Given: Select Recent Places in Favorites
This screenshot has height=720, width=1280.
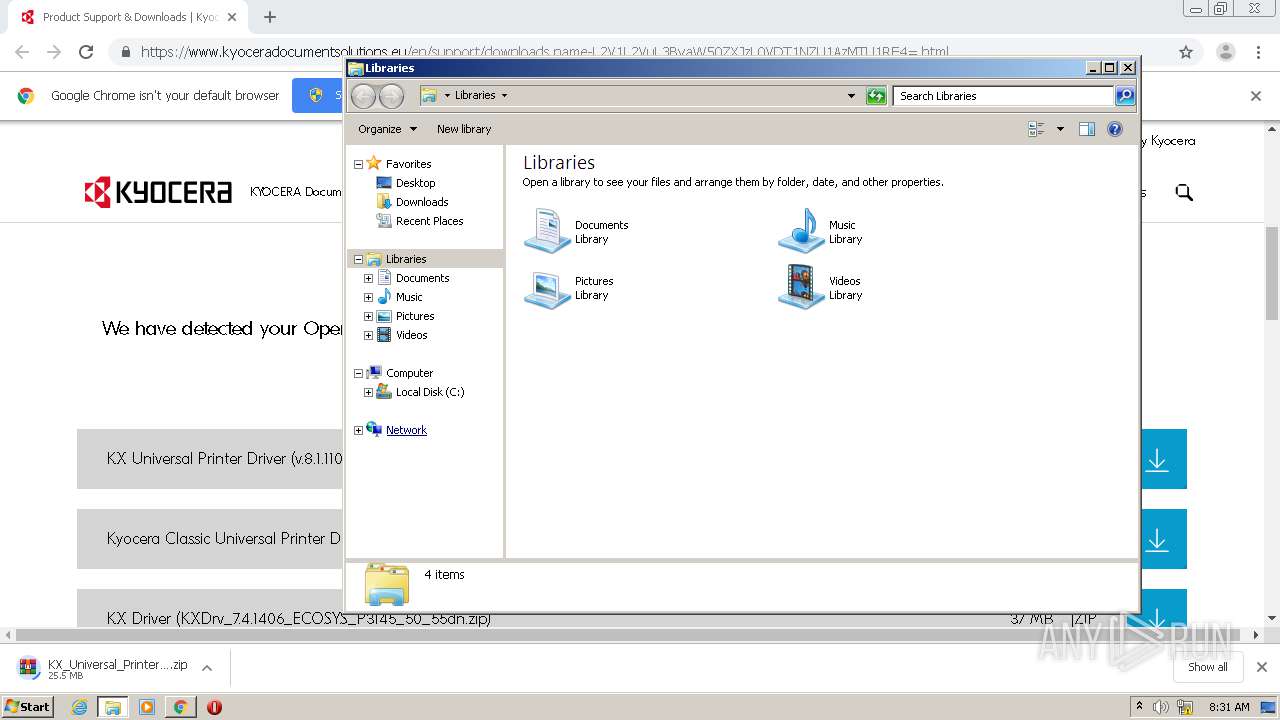Looking at the screenshot, I should 430,221.
